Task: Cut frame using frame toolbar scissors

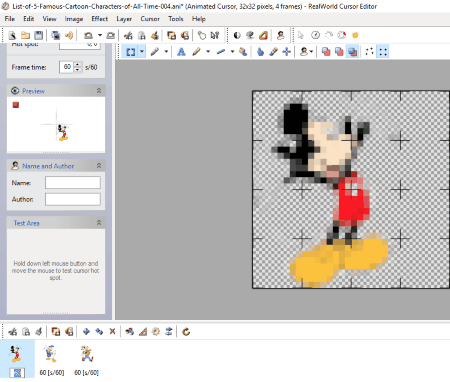Action: (13, 332)
